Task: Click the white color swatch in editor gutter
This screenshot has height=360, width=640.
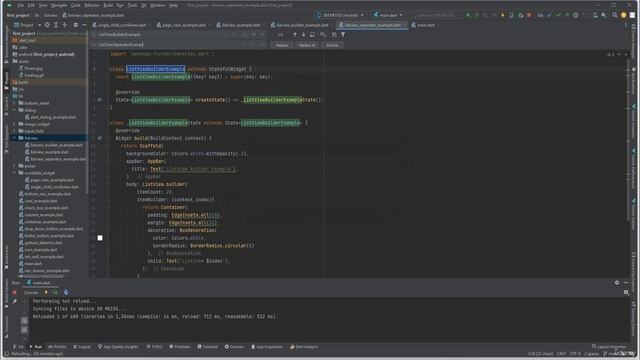Action: (x=100, y=238)
